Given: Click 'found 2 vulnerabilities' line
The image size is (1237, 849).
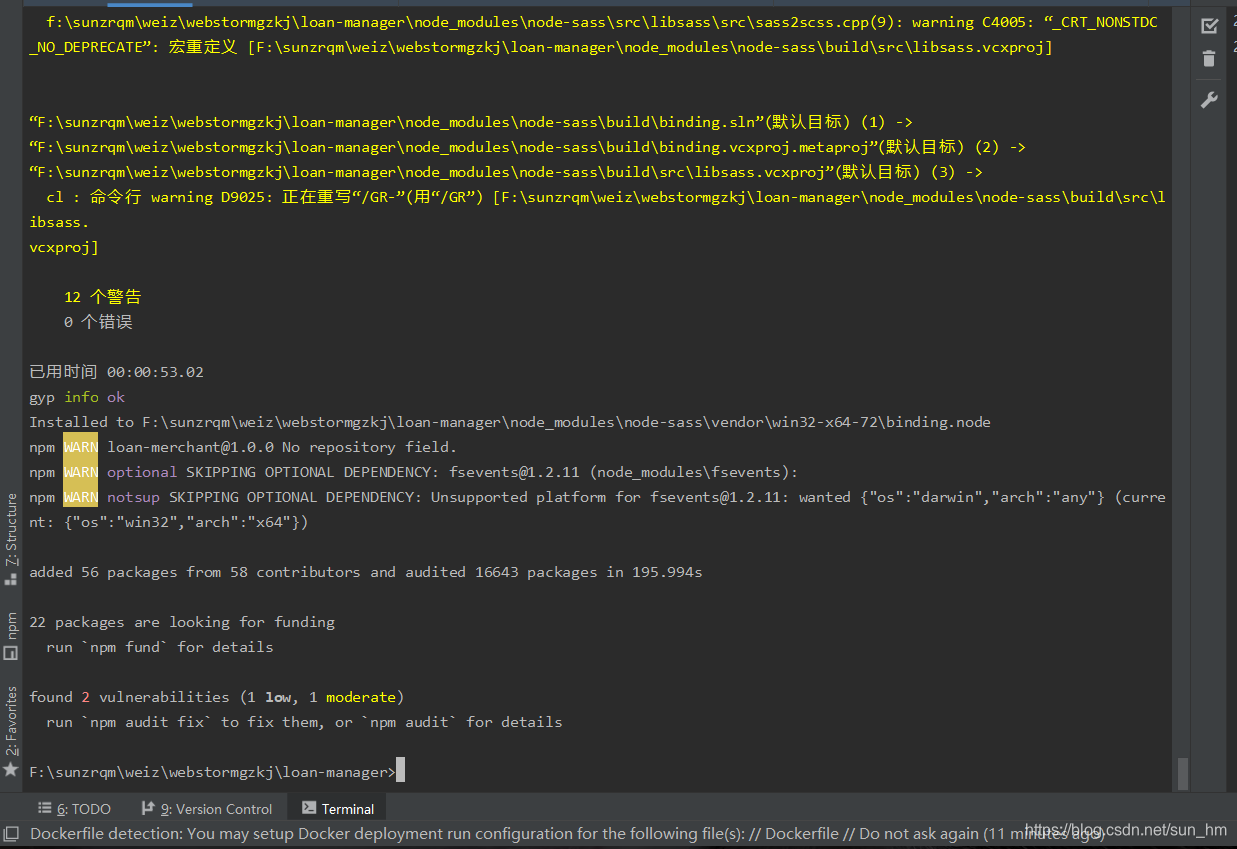Looking at the screenshot, I should pyautogui.click(x=217, y=697).
